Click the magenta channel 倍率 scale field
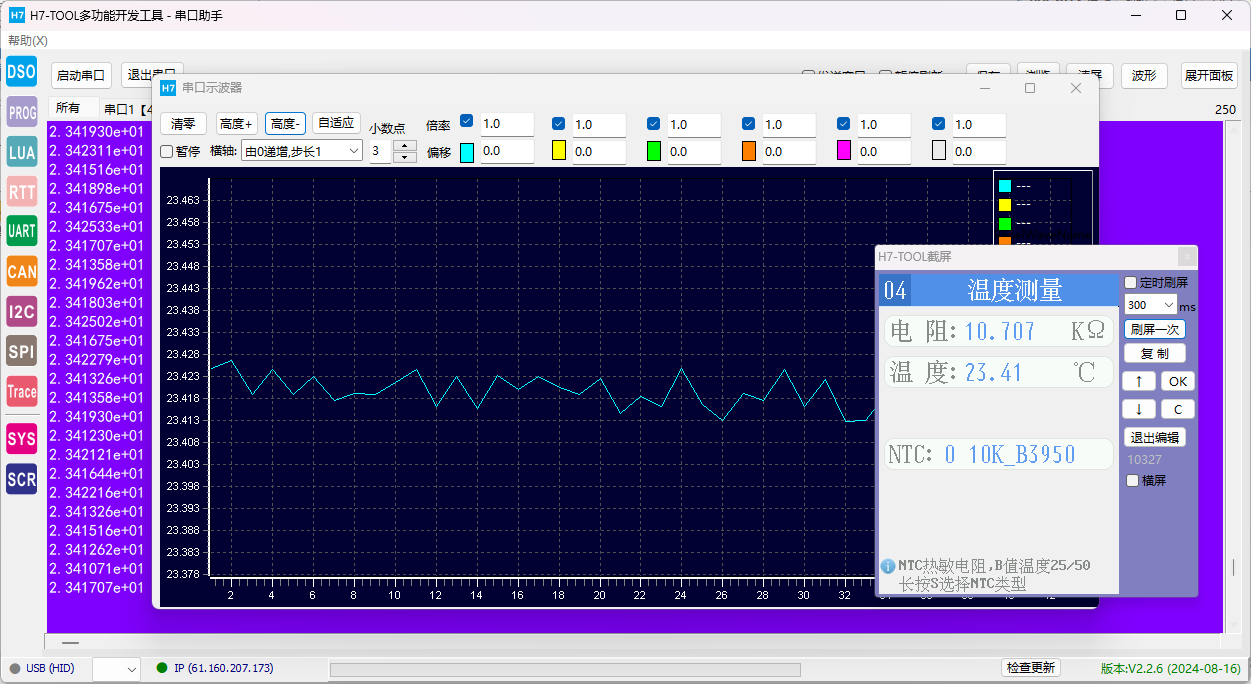This screenshot has width=1251, height=684. point(883,125)
